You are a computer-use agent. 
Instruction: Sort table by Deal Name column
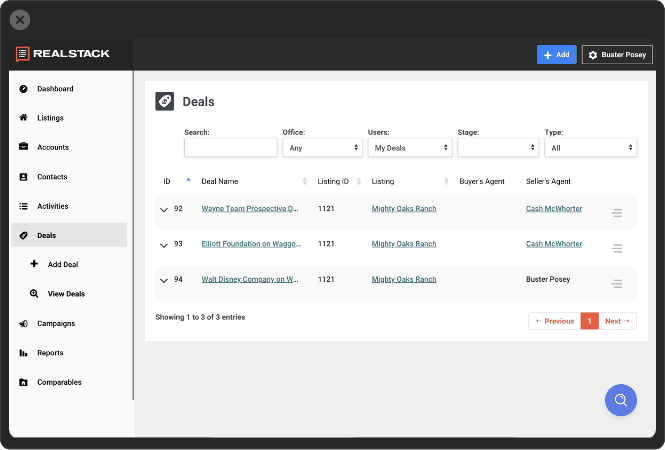(220, 181)
